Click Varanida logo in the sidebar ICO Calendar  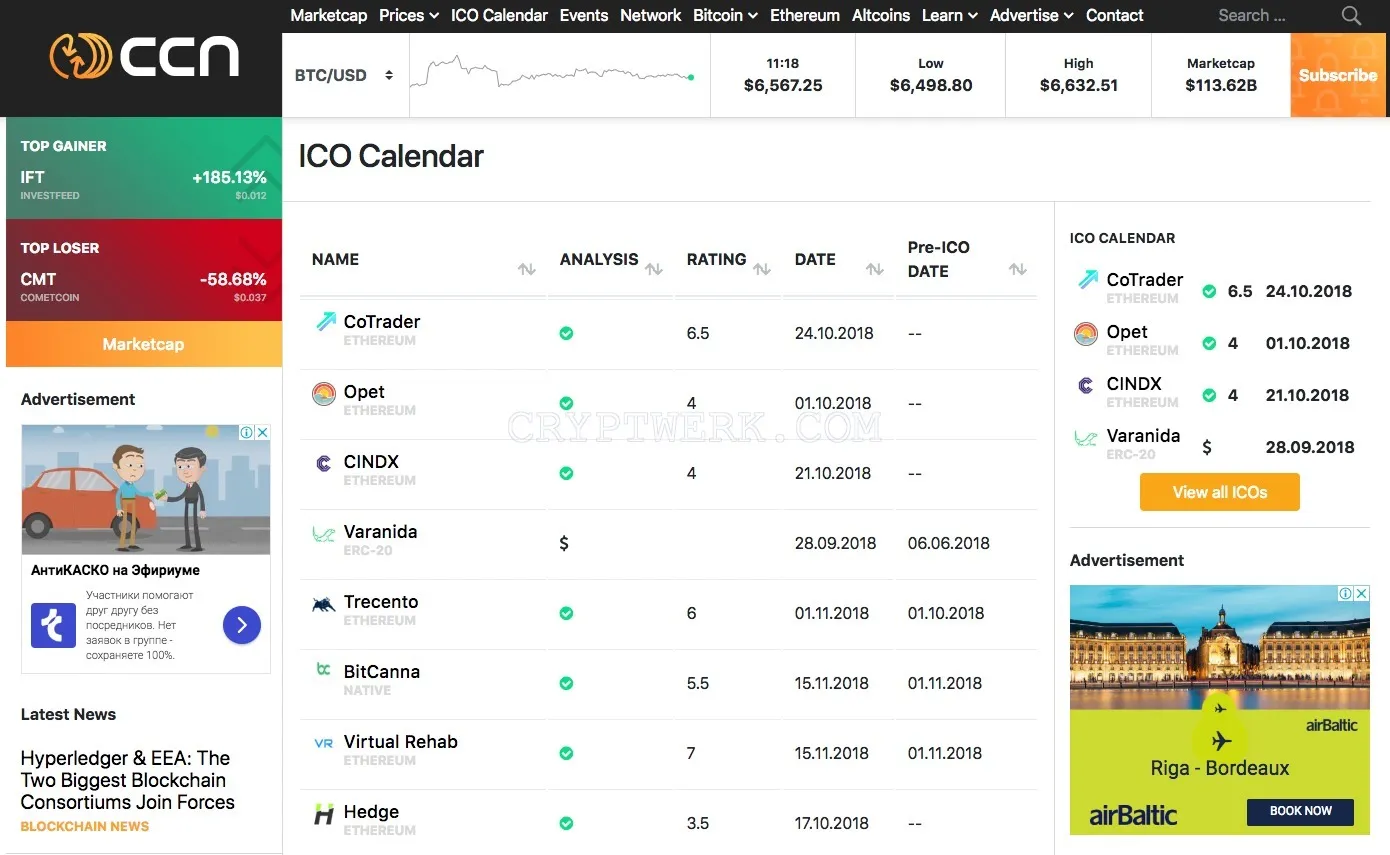[x=1086, y=437]
